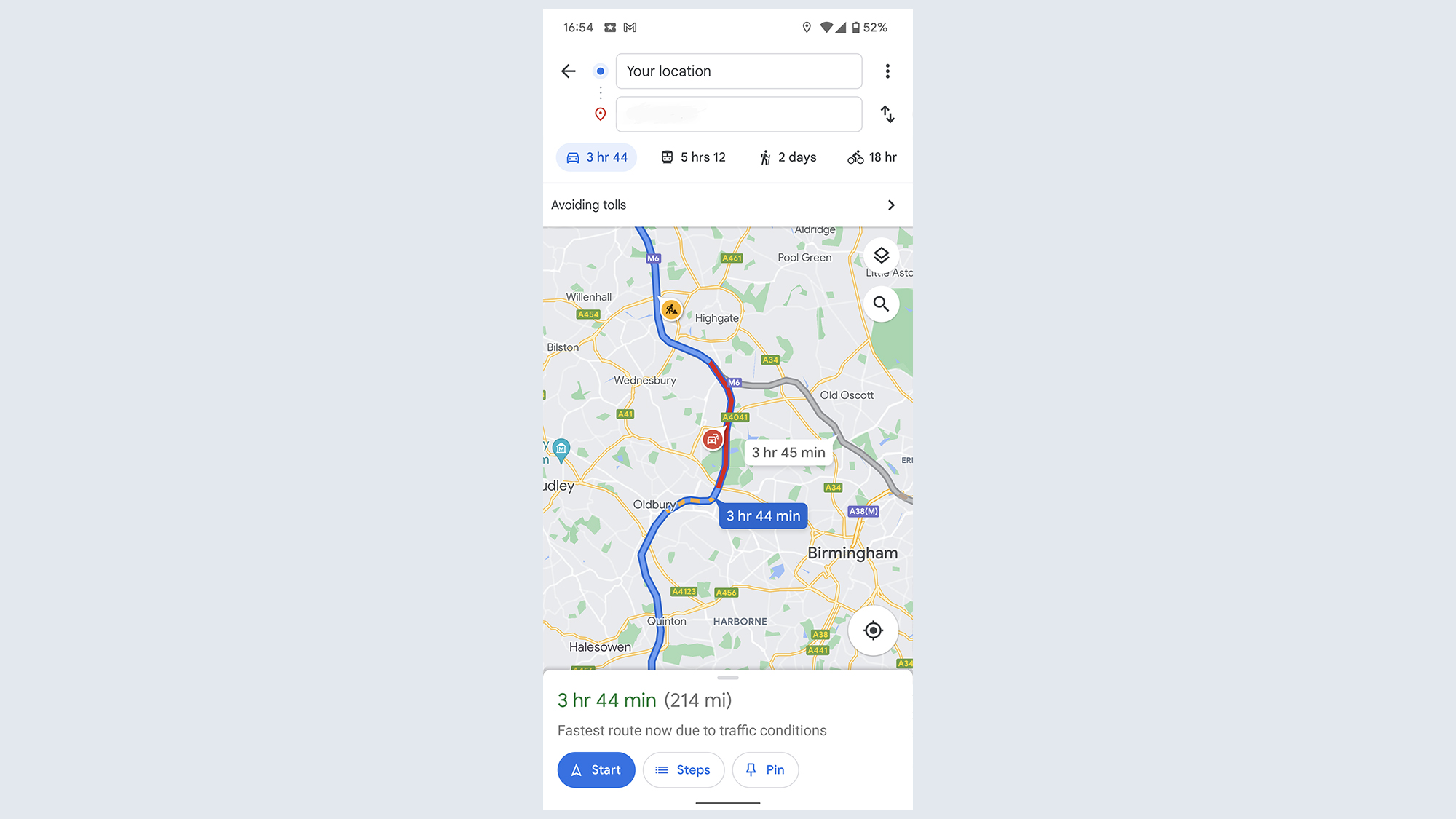Image resolution: width=1456 pixels, height=819 pixels.
Task: Select the 3 hr 44 min fastest route
Action: click(x=763, y=516)
